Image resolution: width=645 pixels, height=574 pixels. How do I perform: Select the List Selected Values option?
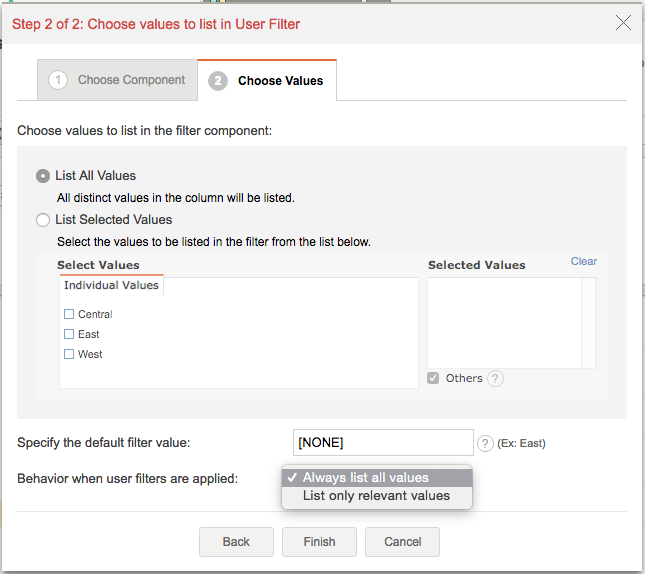pyautogui.click(x=43, y=220)
